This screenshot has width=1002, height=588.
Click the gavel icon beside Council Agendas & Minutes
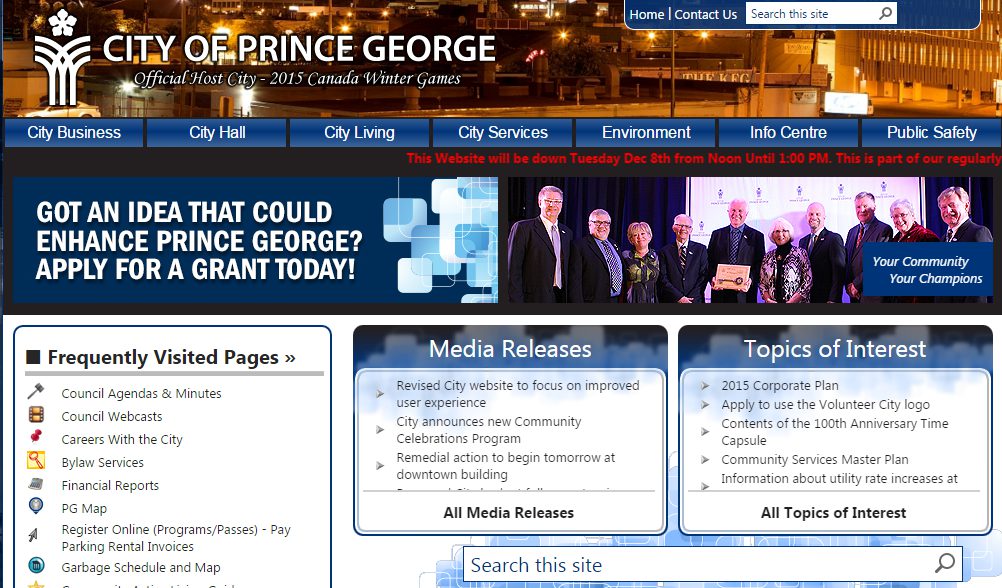point(36,391)
